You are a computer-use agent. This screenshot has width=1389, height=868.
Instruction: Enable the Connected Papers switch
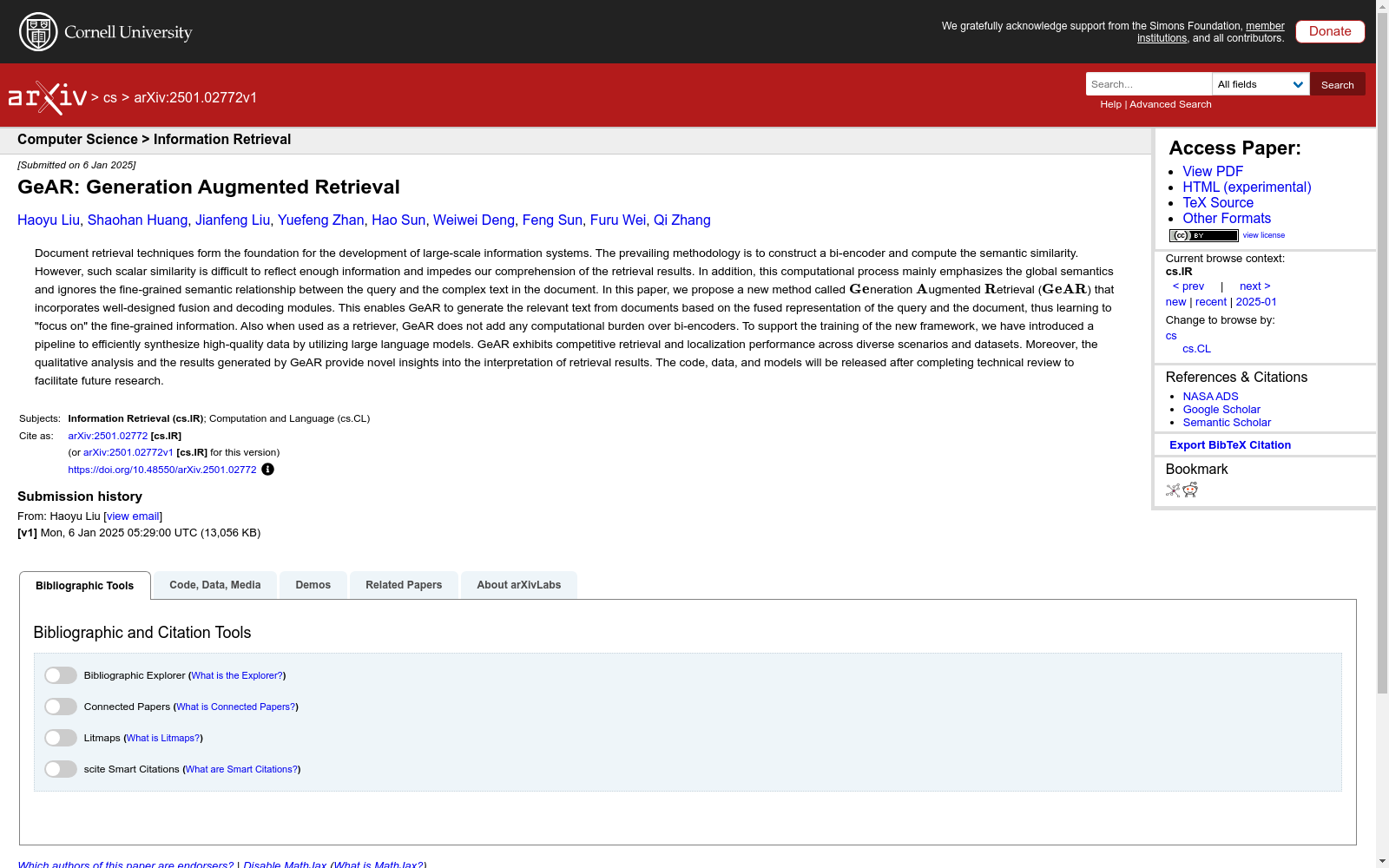[x=61, y=707]
